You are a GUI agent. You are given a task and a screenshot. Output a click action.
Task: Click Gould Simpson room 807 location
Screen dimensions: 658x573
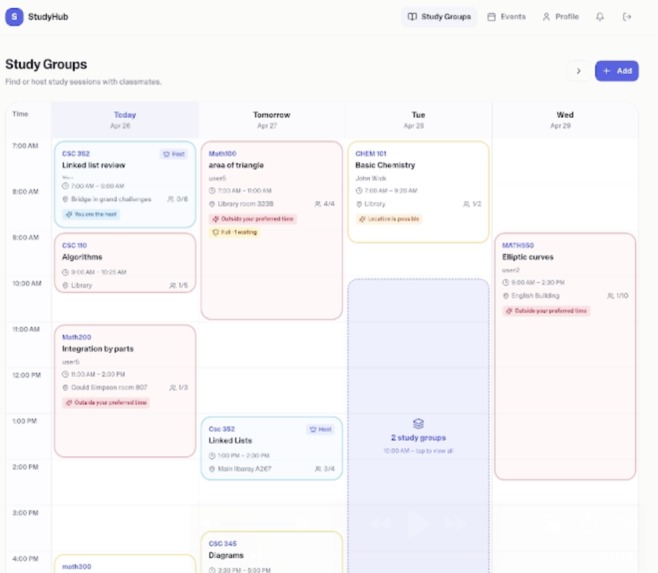pos(105,387)
